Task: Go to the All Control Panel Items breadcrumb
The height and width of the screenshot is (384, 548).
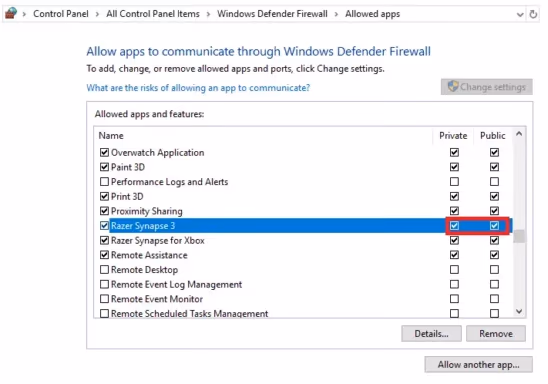Action: click(153, 14)
